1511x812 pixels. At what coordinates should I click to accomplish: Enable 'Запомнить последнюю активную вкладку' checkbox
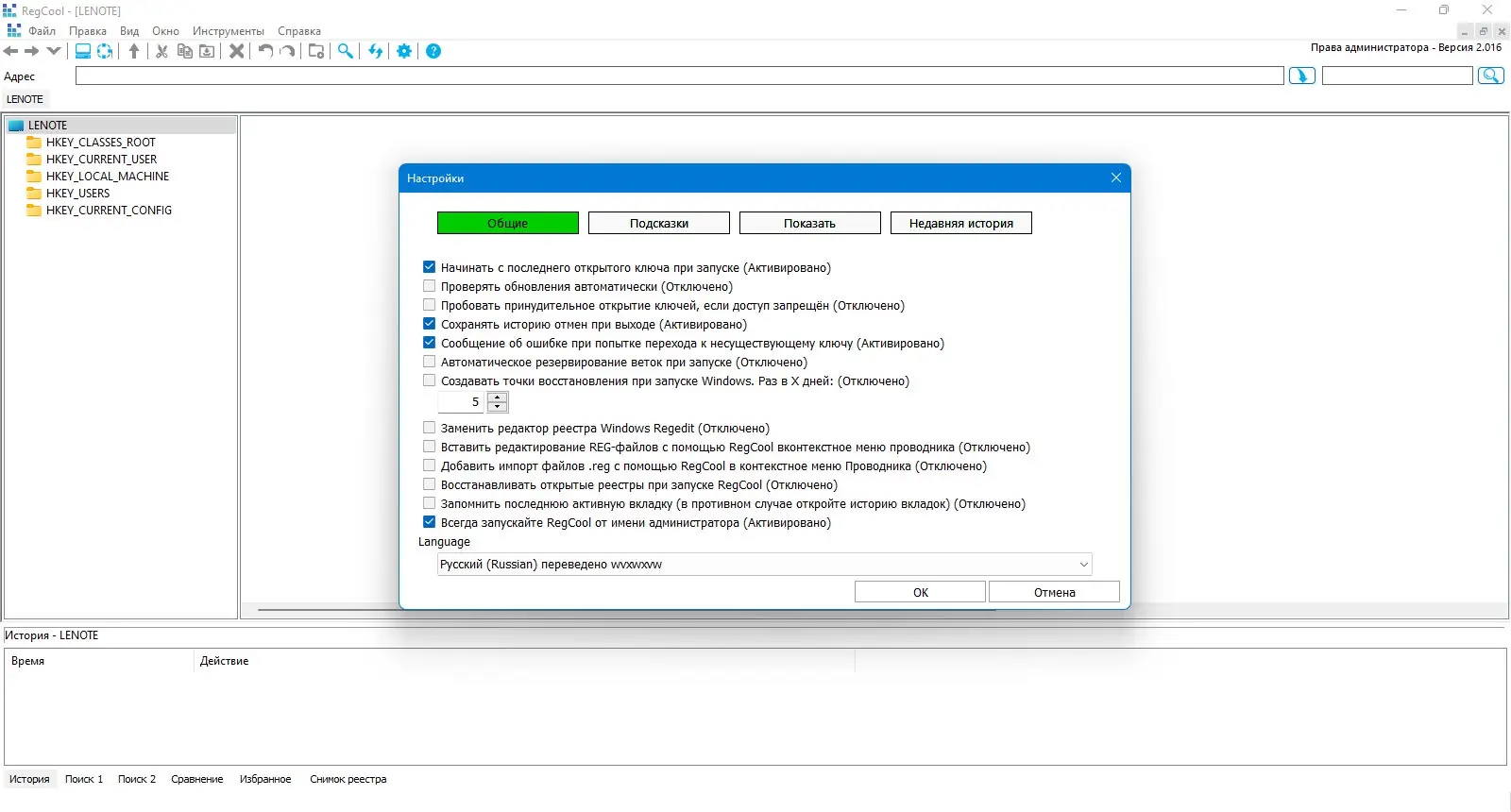click(x=430, y=503)
